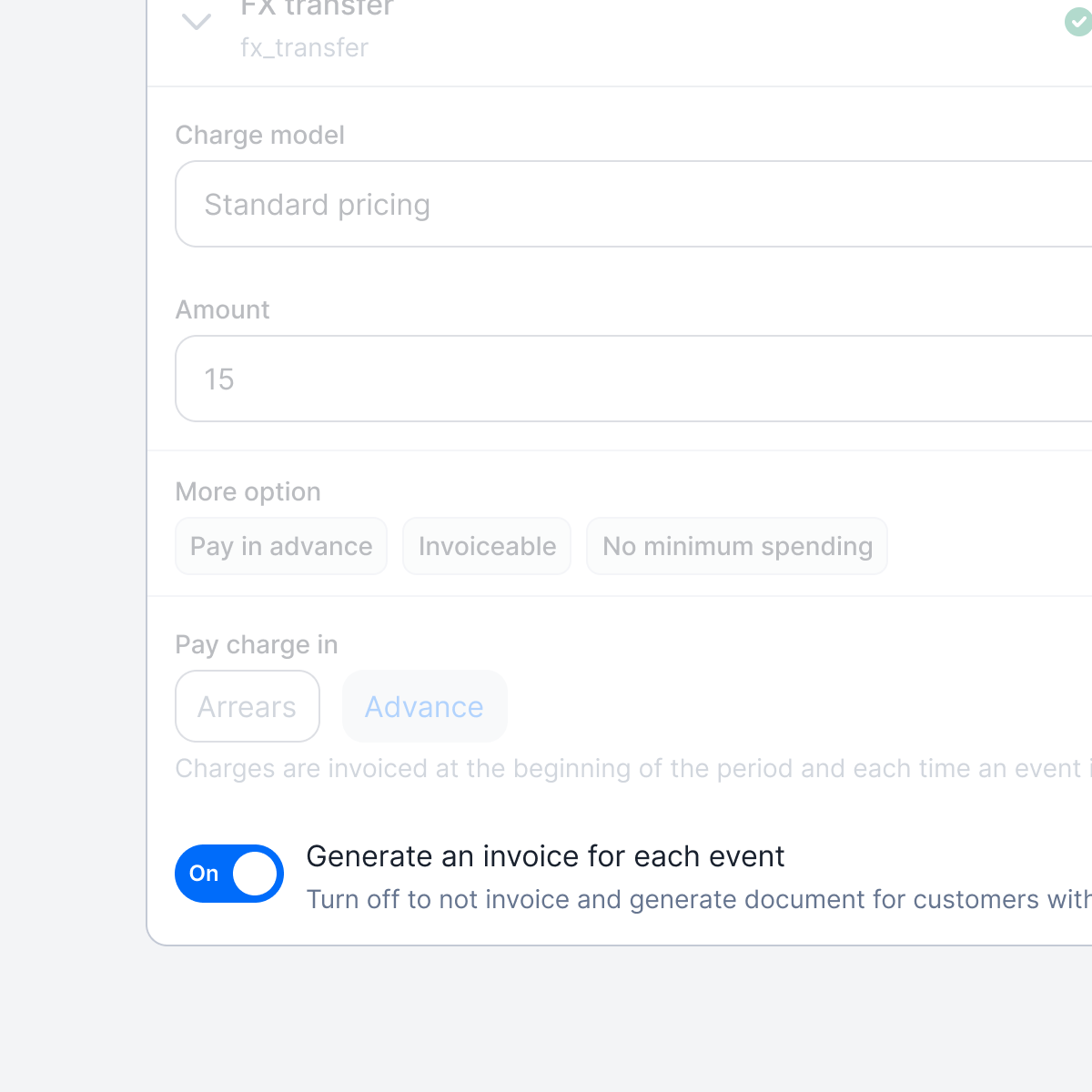Click the More option section heading
1092x1092 pixels.
[248, 491]
